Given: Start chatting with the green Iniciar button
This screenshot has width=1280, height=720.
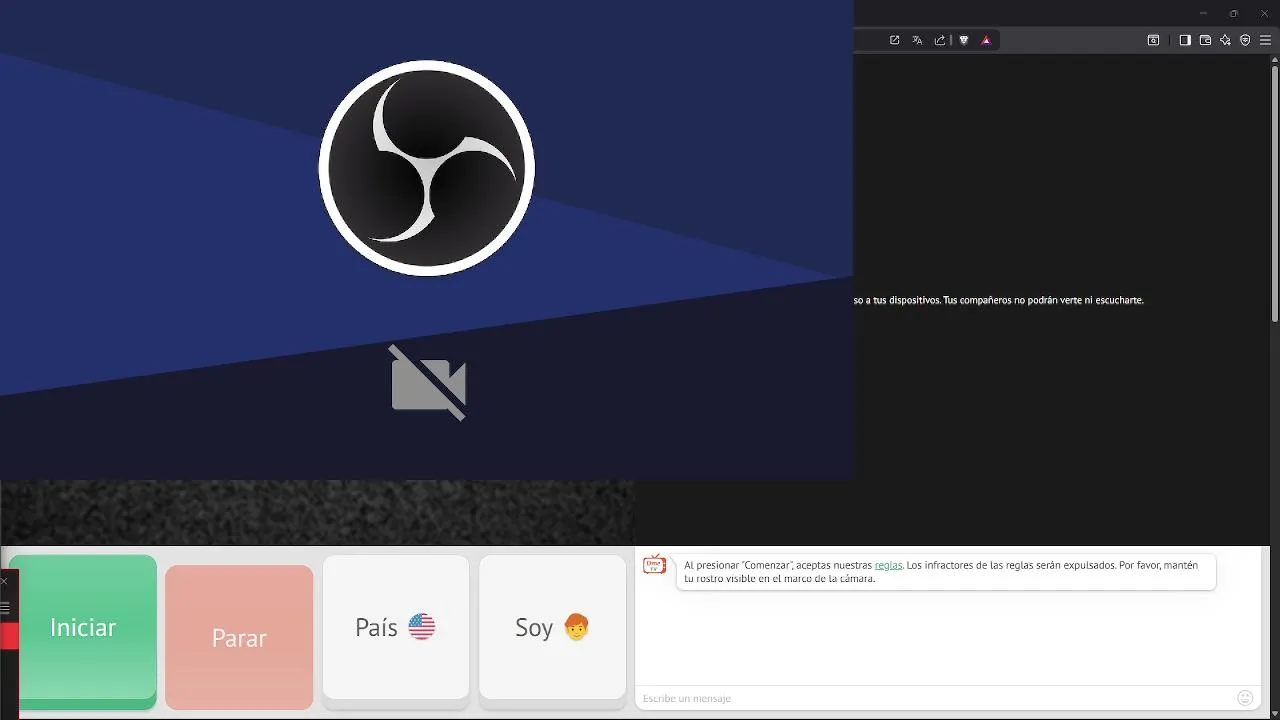Looking at the screenshot, I should point(83,632).
